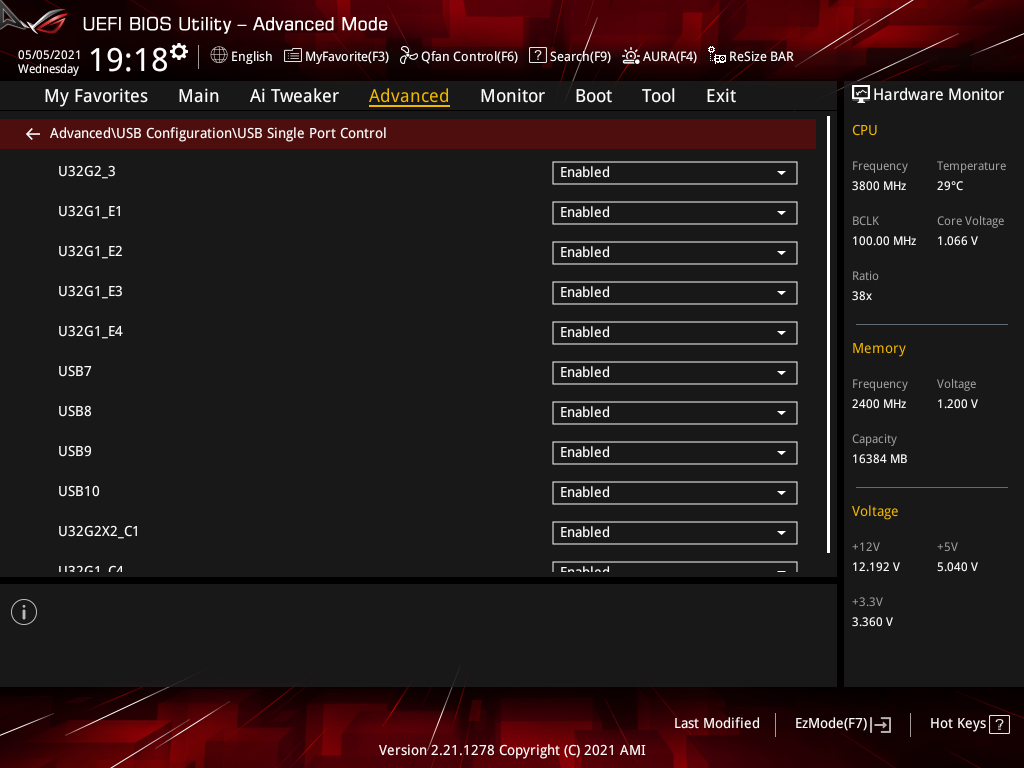
Task: Click the breadcrumb path USB Single Port Control
Action: pos(312,133)
